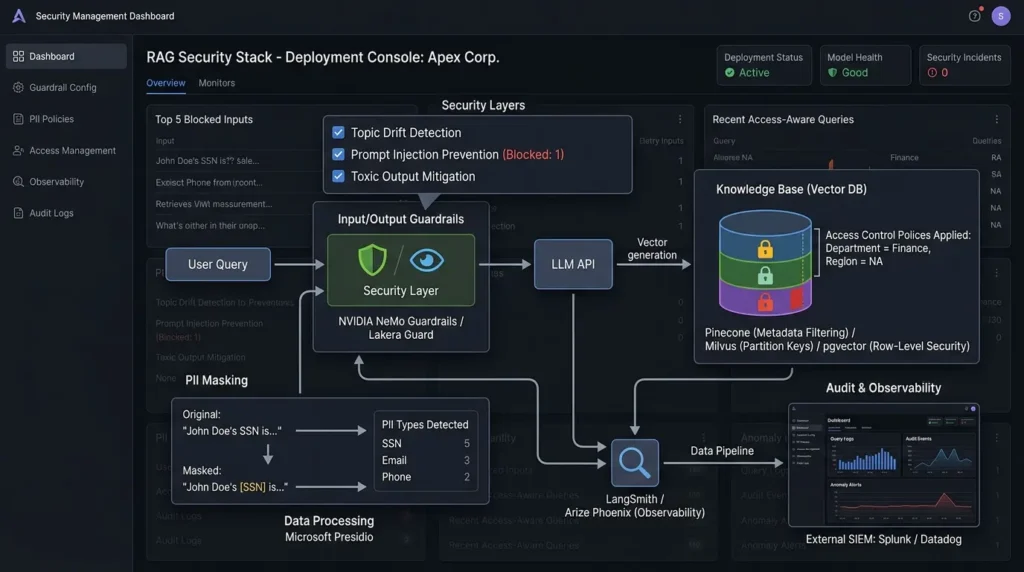Click the Dashboard grid icon in sidebar

pyautogui.click(x=18, y=56)
